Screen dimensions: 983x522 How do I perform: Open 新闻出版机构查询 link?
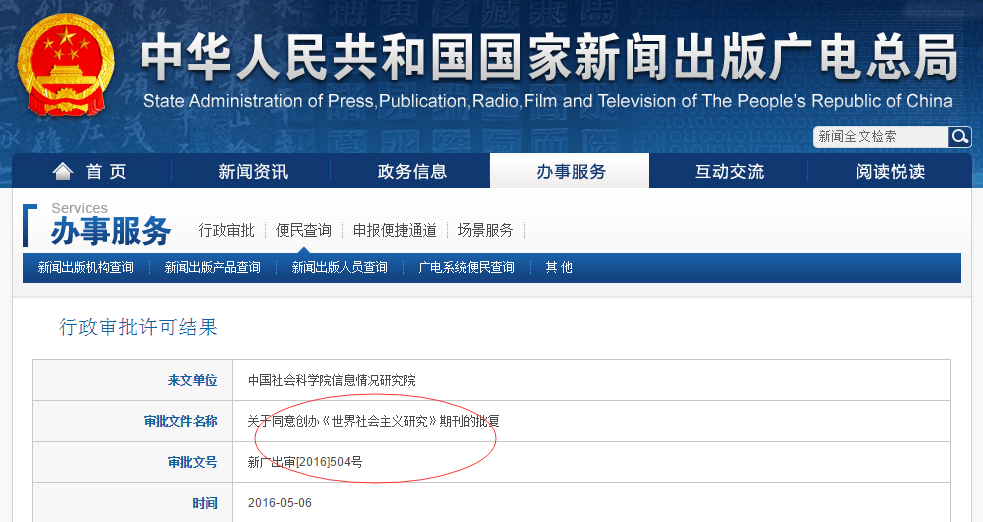point(86,268)
